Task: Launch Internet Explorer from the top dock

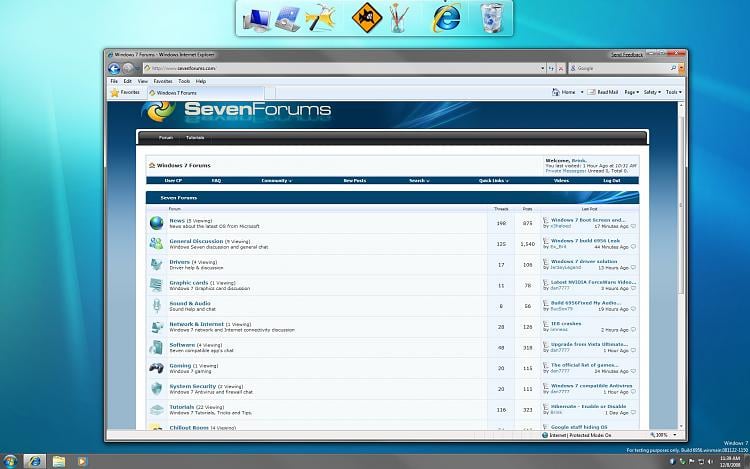Action: [446, 18]
